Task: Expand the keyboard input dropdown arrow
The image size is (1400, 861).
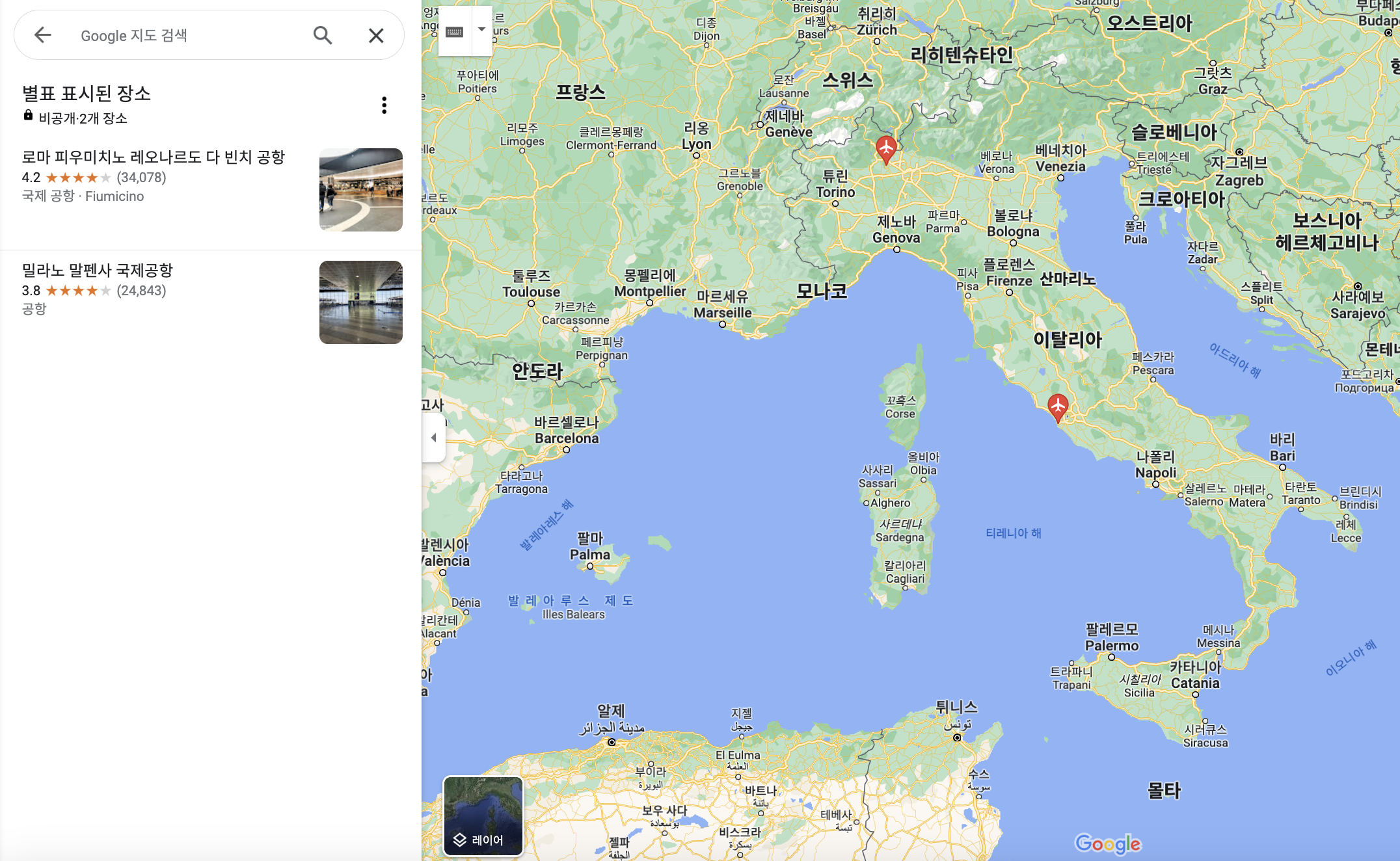Action: (481, 30)
